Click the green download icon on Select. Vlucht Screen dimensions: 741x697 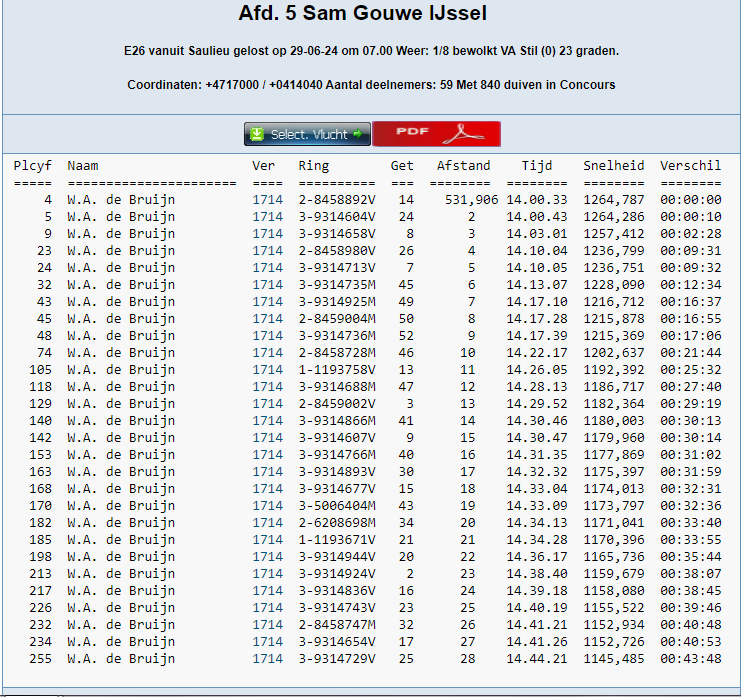tap(257, 134)
